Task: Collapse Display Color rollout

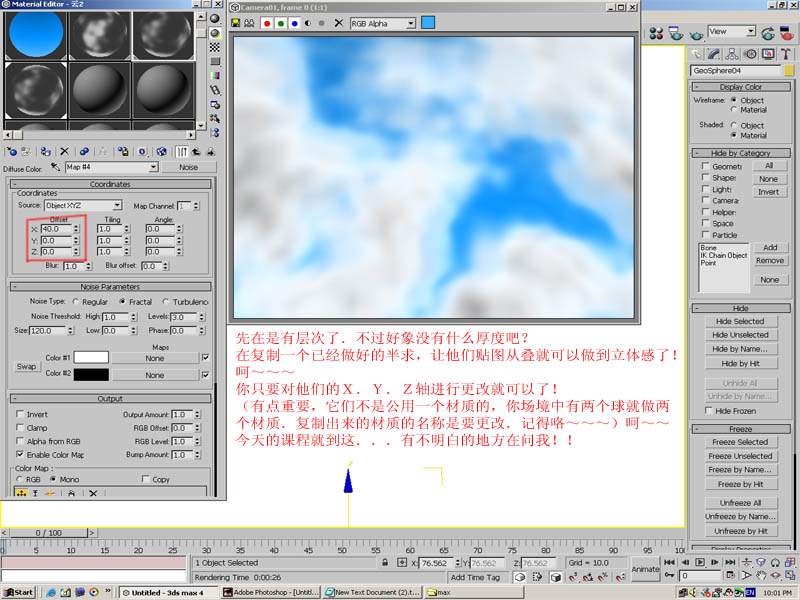Action: point(741,87)
